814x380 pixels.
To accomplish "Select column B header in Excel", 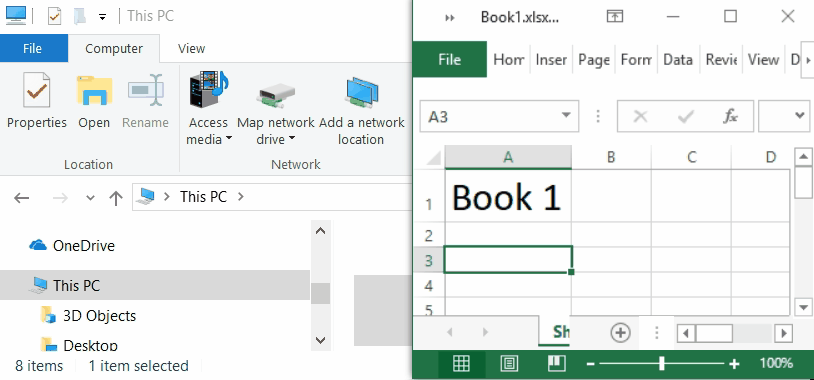I will 611,157.
